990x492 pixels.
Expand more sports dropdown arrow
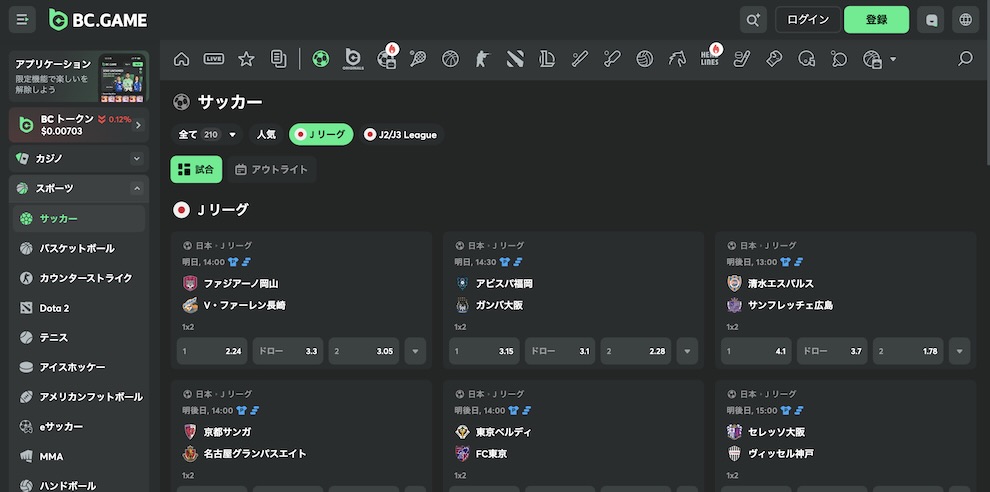(893, 59)
